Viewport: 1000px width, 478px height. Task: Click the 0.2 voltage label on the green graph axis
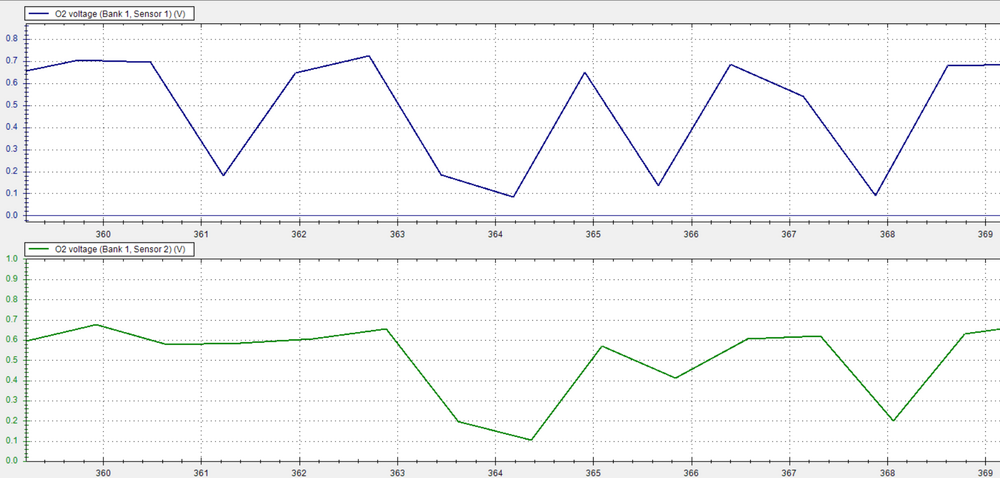coord(11,421)
